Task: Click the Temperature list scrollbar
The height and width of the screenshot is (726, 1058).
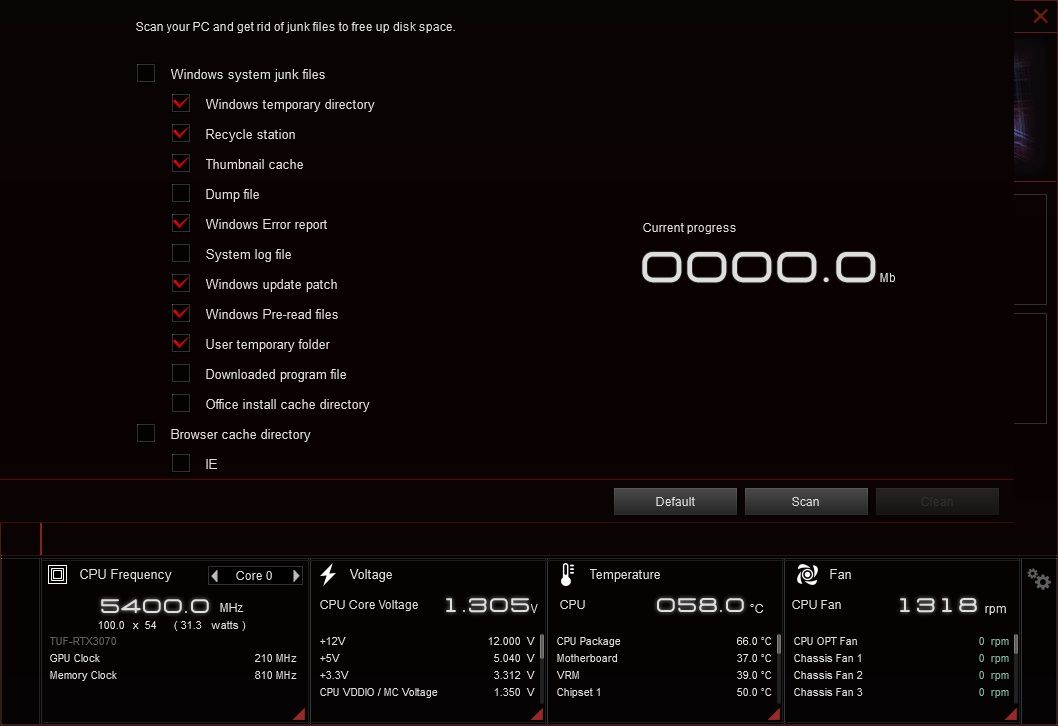Action: [x=779, y=644]
